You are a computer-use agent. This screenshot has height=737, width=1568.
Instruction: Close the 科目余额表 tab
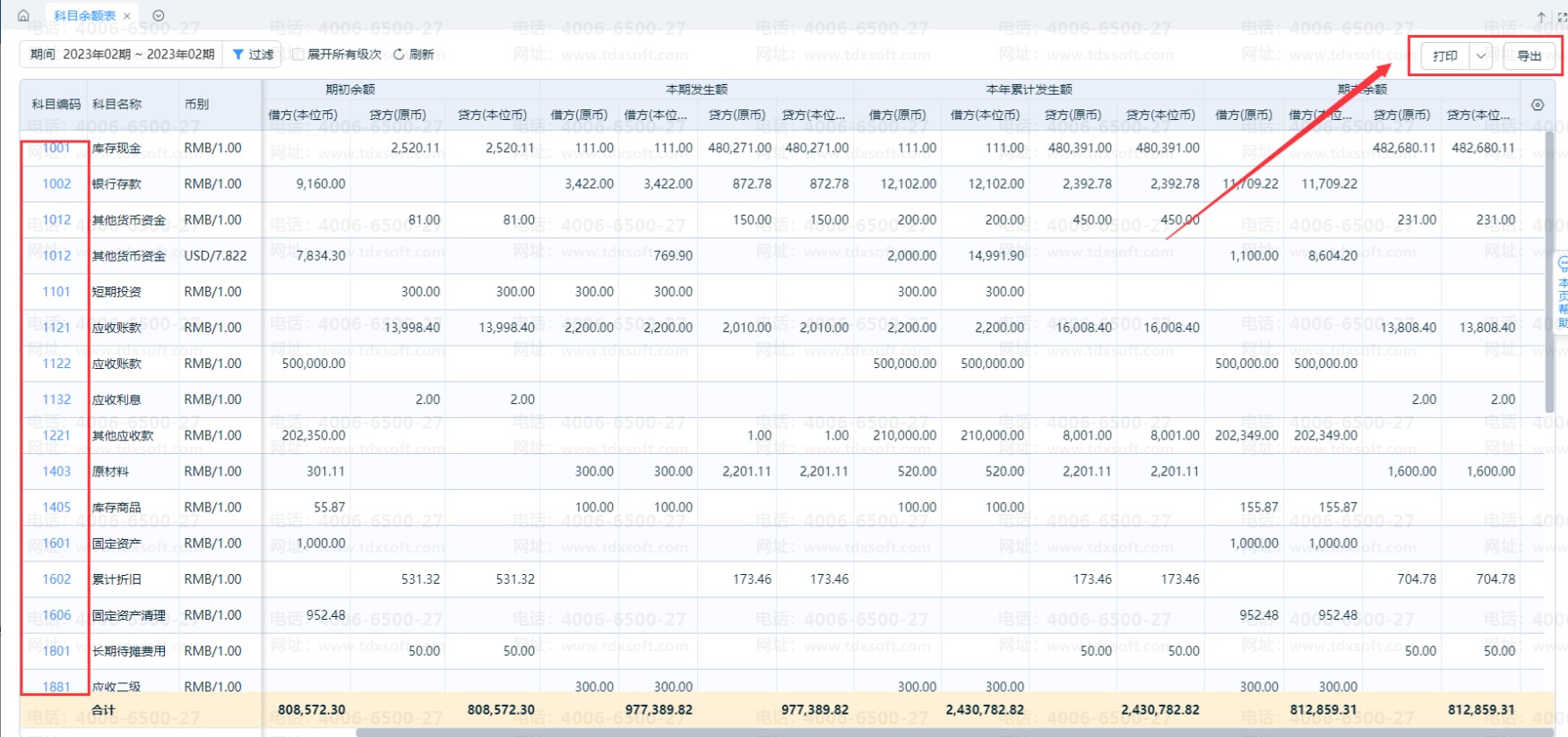pyautogui.click(x=127, y=16)
